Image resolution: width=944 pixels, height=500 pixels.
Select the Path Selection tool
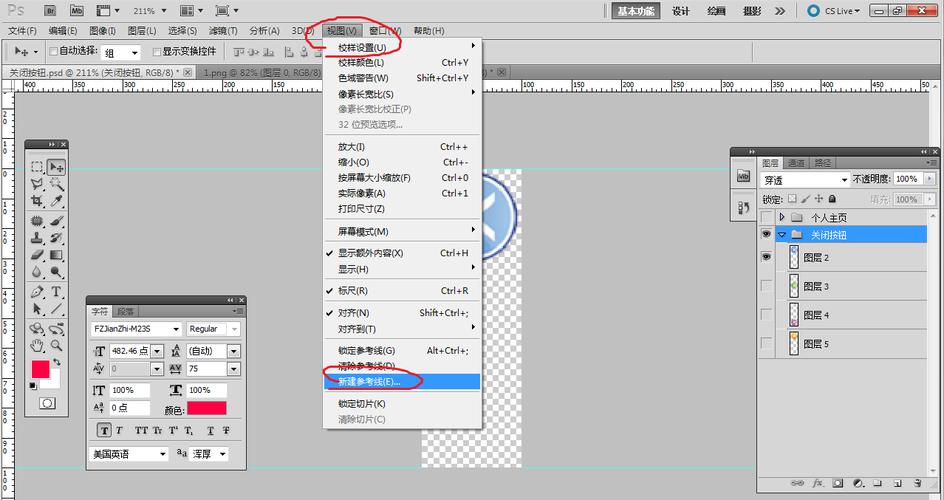coord(37,309)
